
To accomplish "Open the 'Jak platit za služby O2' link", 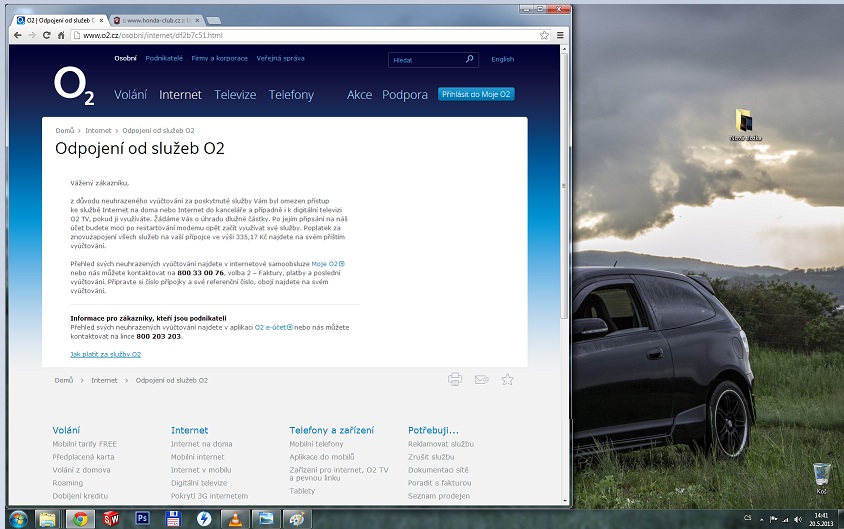I will [x=105, y=354].
